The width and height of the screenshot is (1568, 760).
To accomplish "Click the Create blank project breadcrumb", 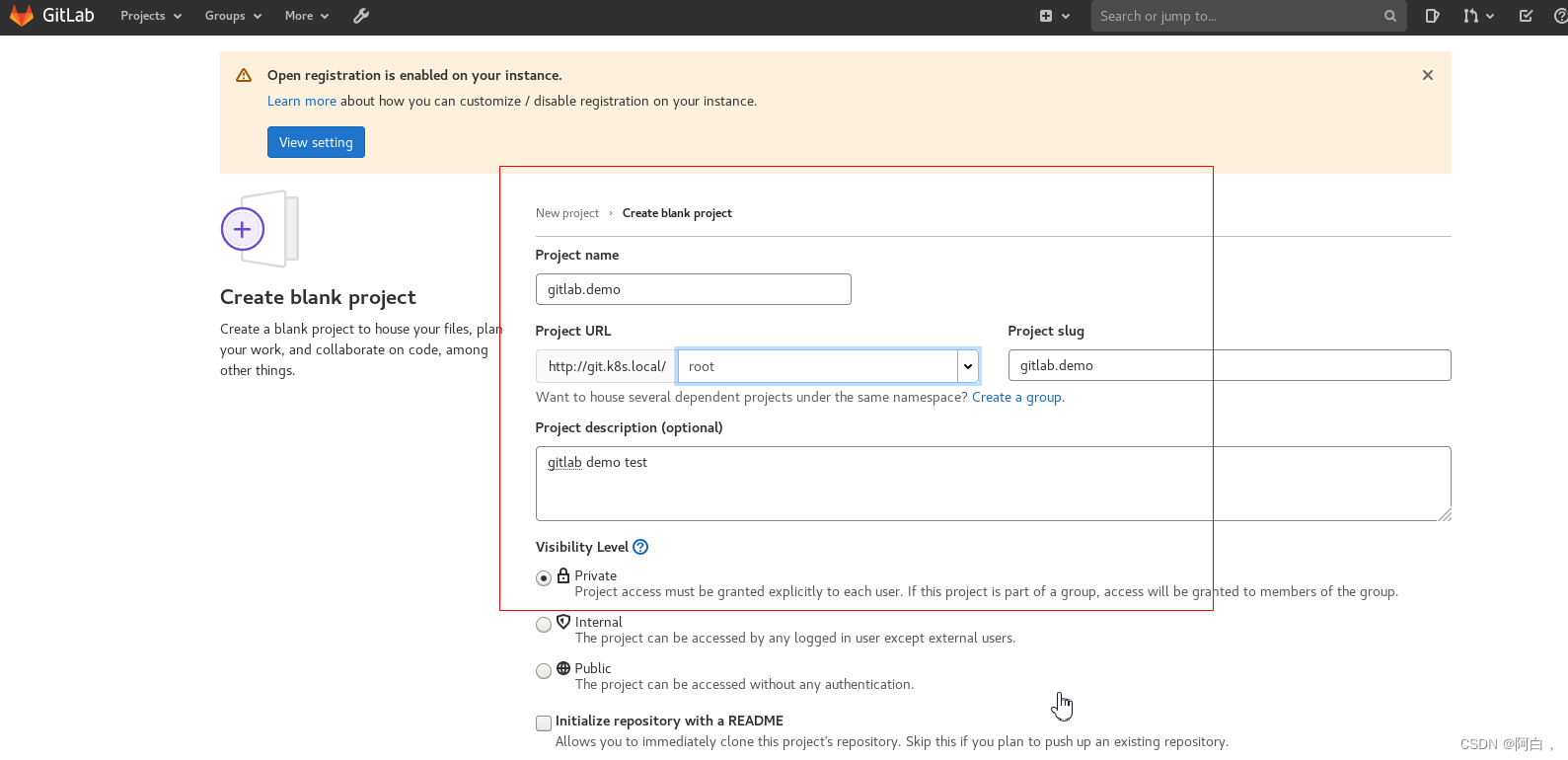I will [677, 213].
